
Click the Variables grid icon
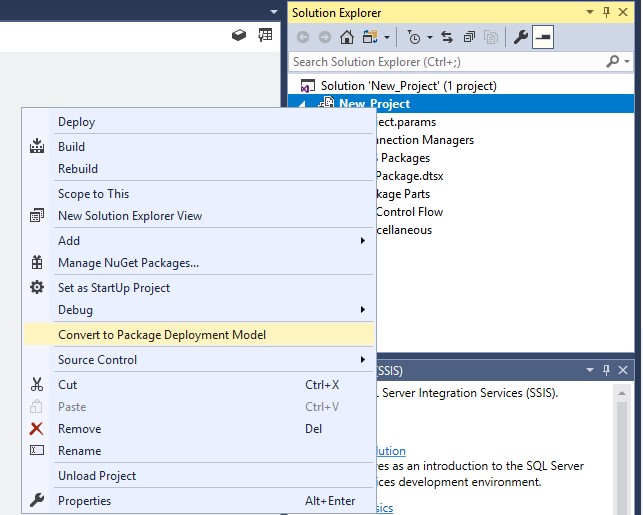(264, 35)
